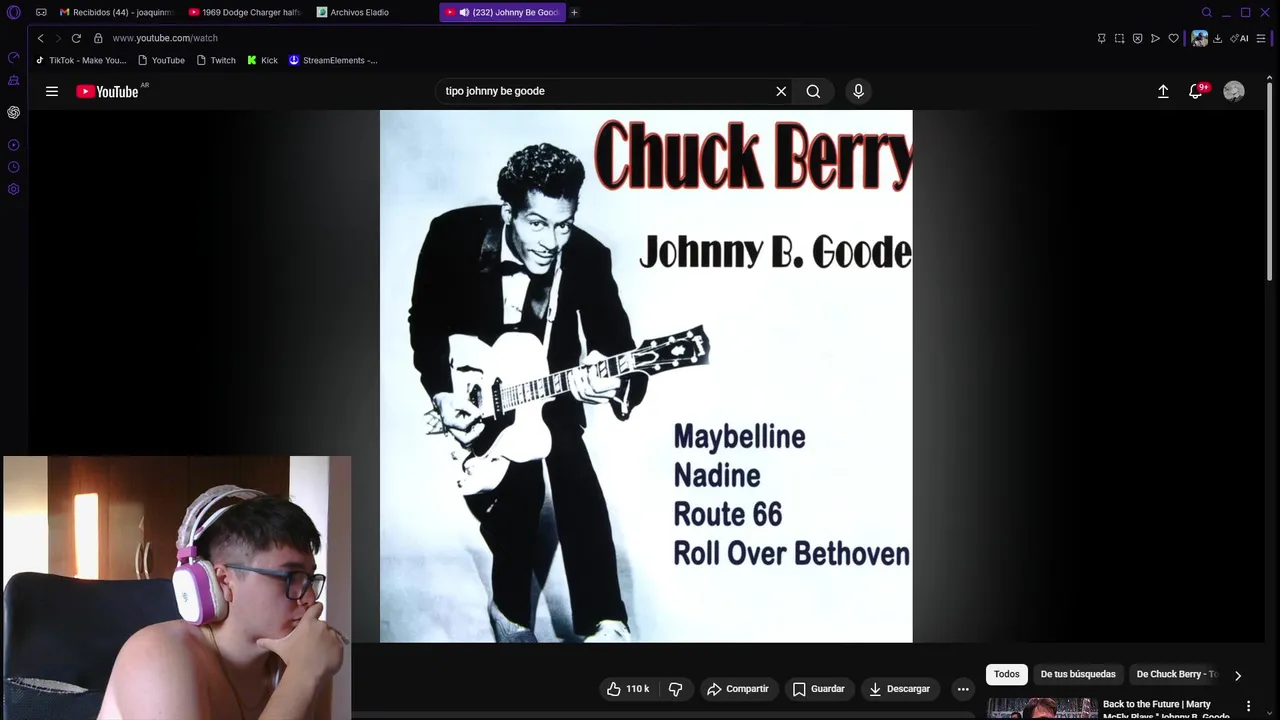Open sidebar Settings gear icon
This screenshot has width=1280, height=720.
14,189
